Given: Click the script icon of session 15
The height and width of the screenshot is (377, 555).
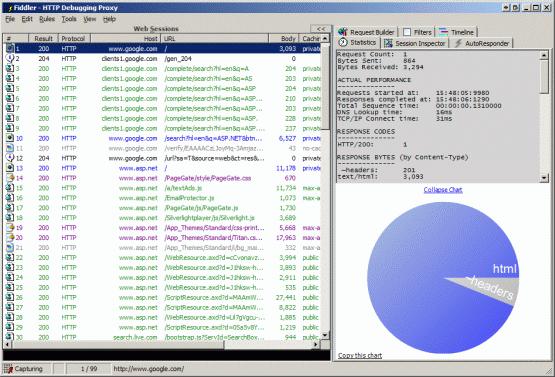Looking at the screenshot, I should 10,187.
